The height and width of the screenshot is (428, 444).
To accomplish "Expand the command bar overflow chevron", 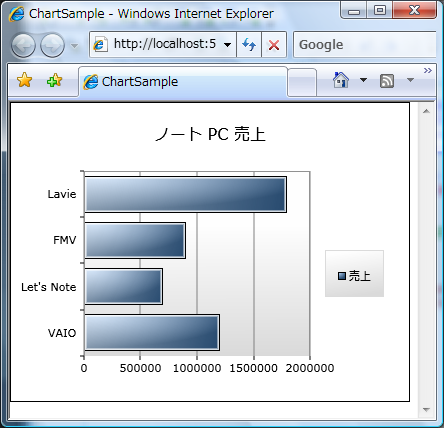I will point(428,70).
